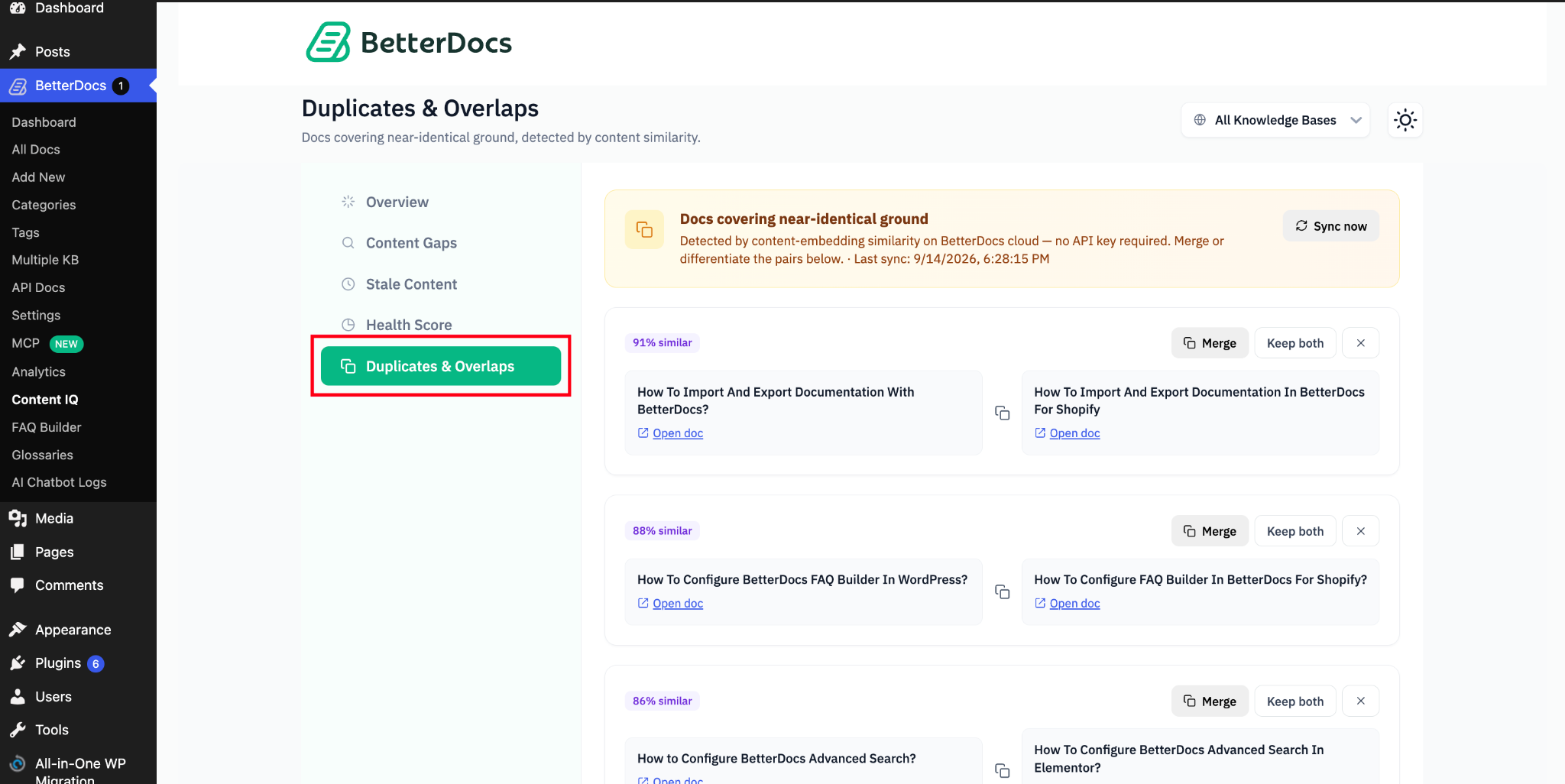Click the Health Score pie icon
Image resolution: width=1565 pixels, height=784 pixels.
[x=348, y=325]
